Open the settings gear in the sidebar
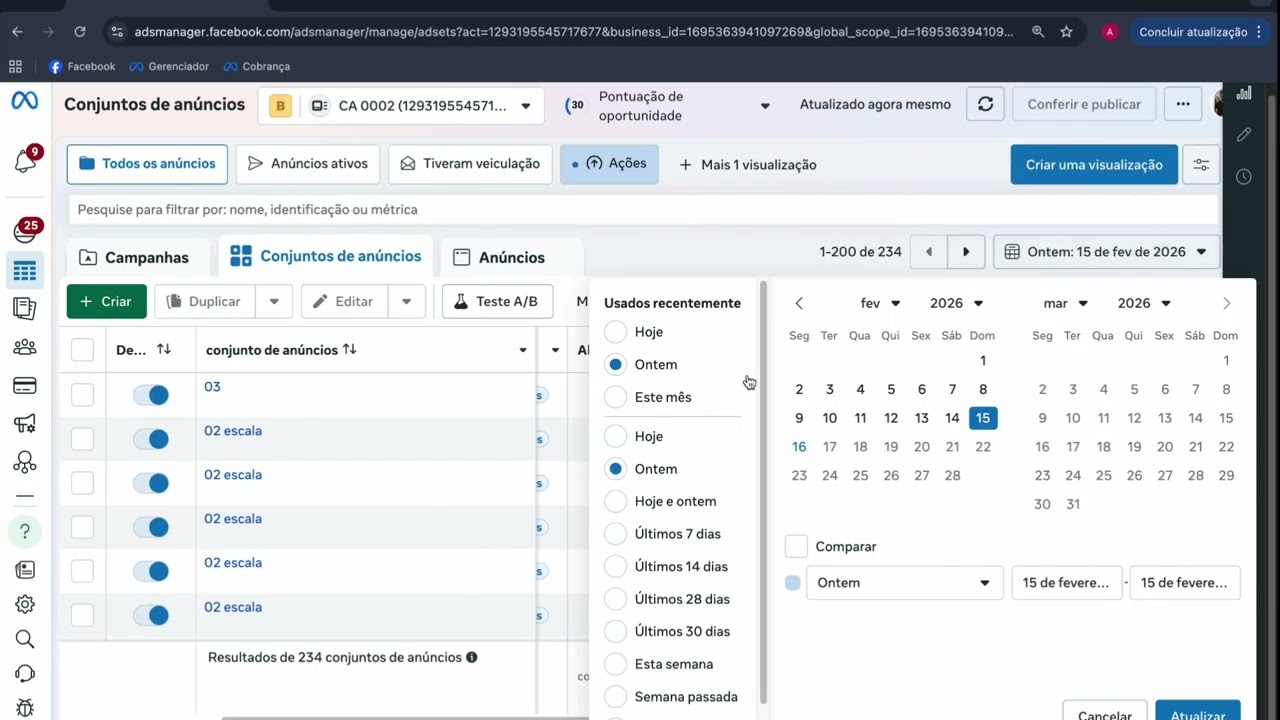Viewport: 1280px width, 720px height. coord(25,604)
